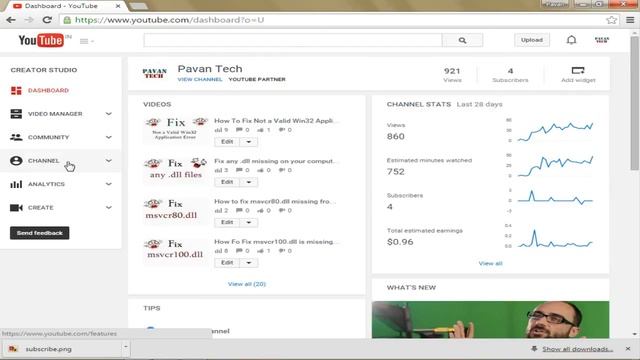Open the 'How to fix msvcr80.dll missing' video title
The width and height of the screenshot is (640, 360).
point(275,202)
